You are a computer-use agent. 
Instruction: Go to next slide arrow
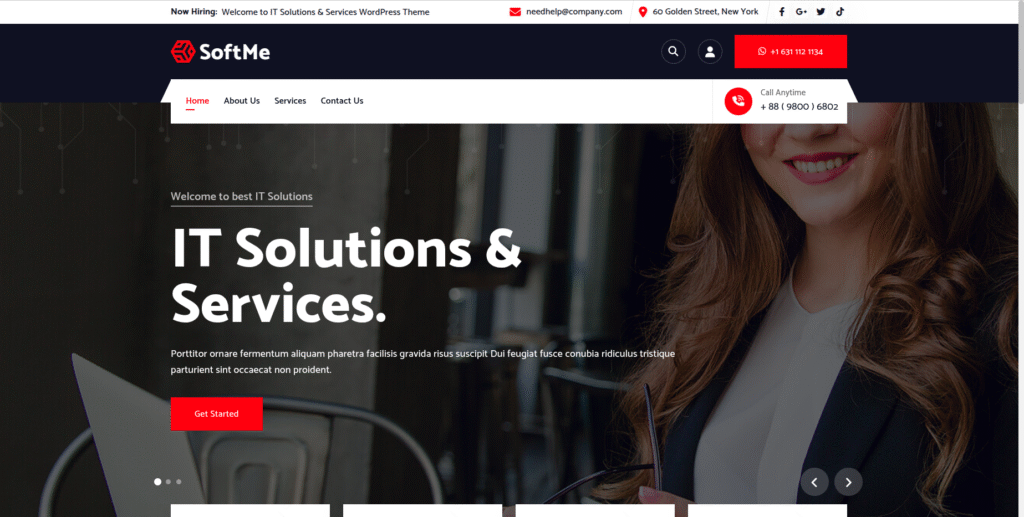point(848,482)
